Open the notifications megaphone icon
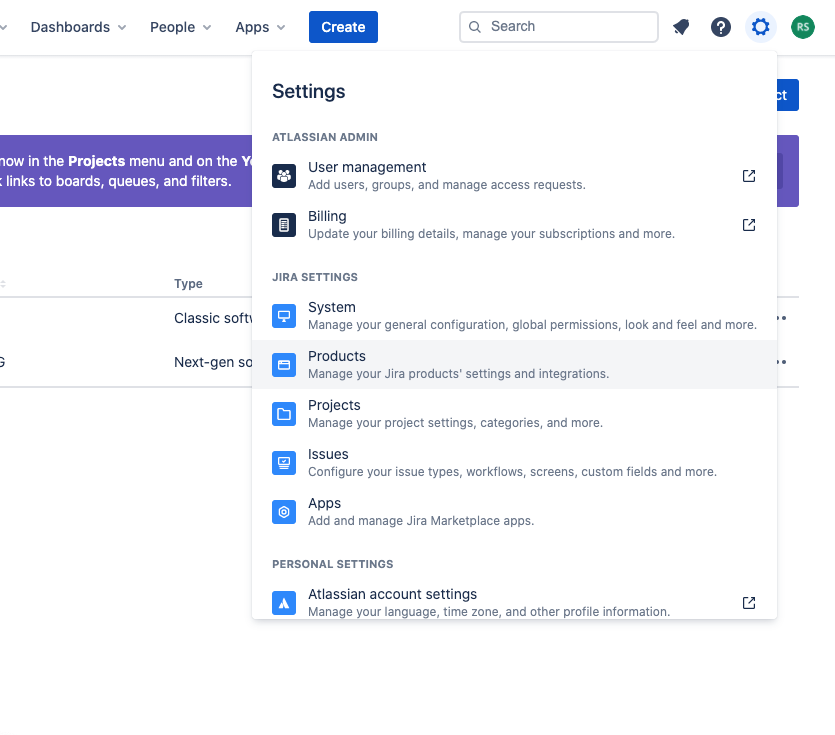835x735 pixels. [x=681, y=27]
